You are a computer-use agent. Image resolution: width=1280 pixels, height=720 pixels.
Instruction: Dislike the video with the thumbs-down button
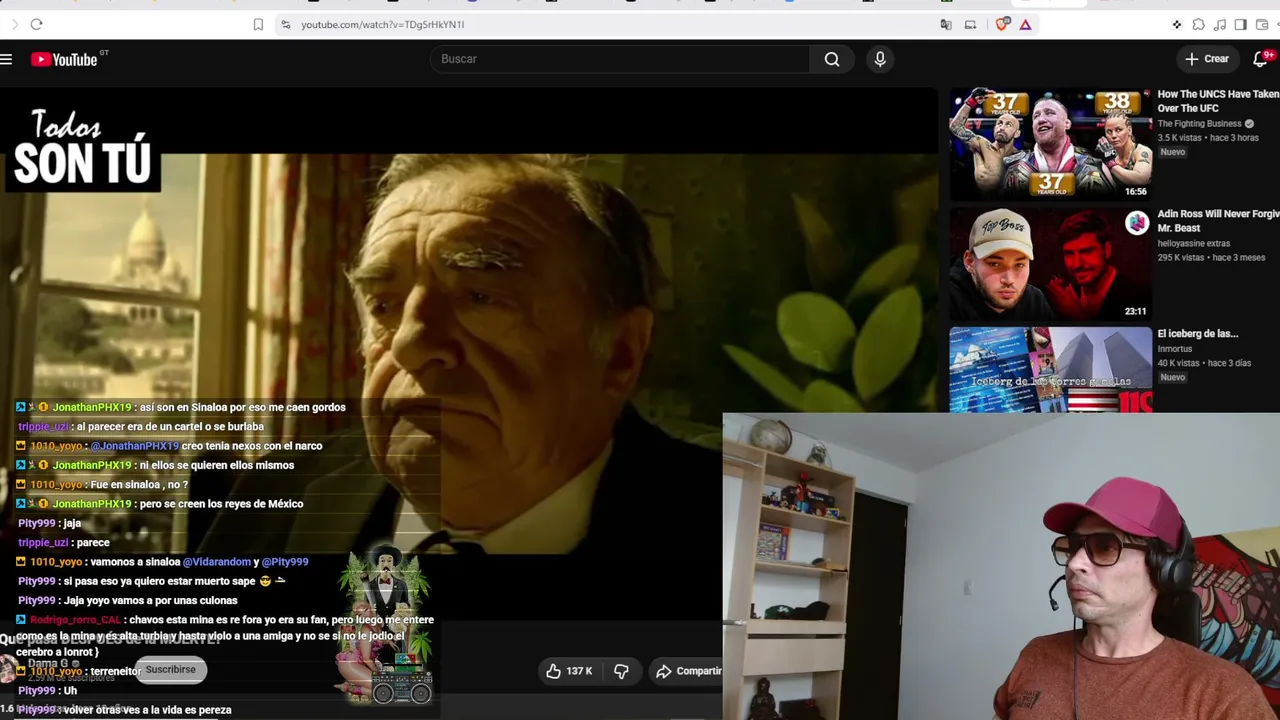point(621,671)
